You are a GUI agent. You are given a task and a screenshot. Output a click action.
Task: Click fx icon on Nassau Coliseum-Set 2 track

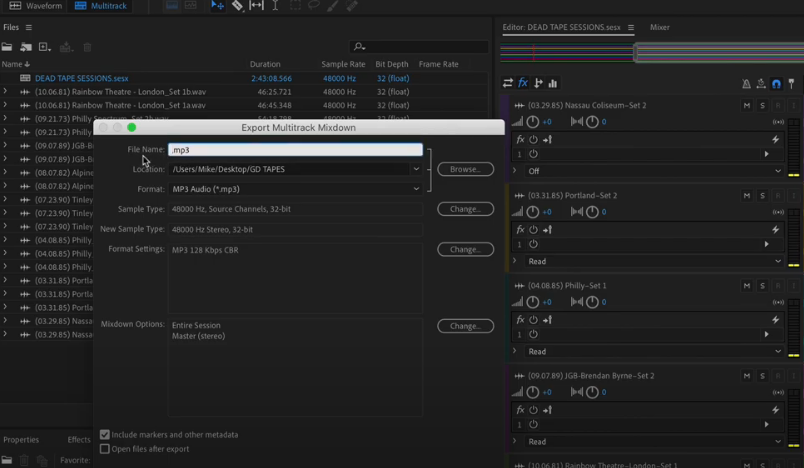point(520,139)
